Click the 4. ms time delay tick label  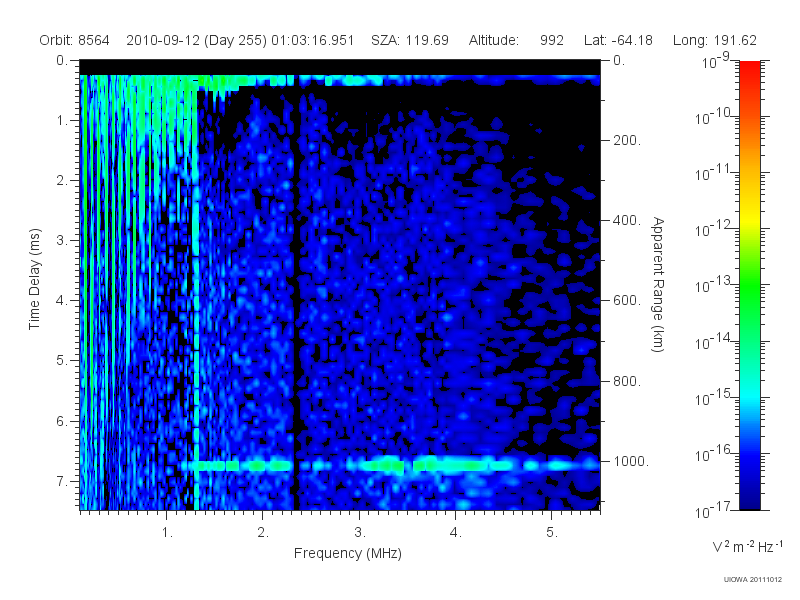[62, 301]
